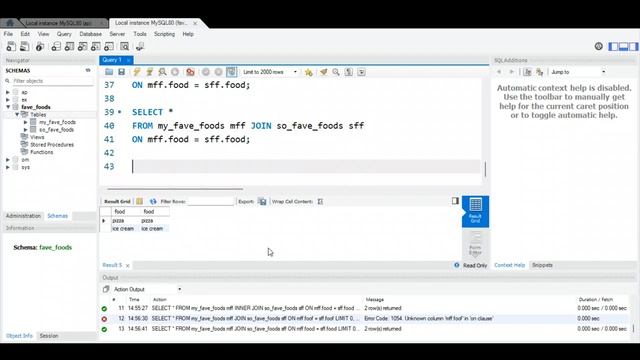This screenshot has height=360, width=640.
Task: Click the Filter Rows input field
Action: (211, 202)
